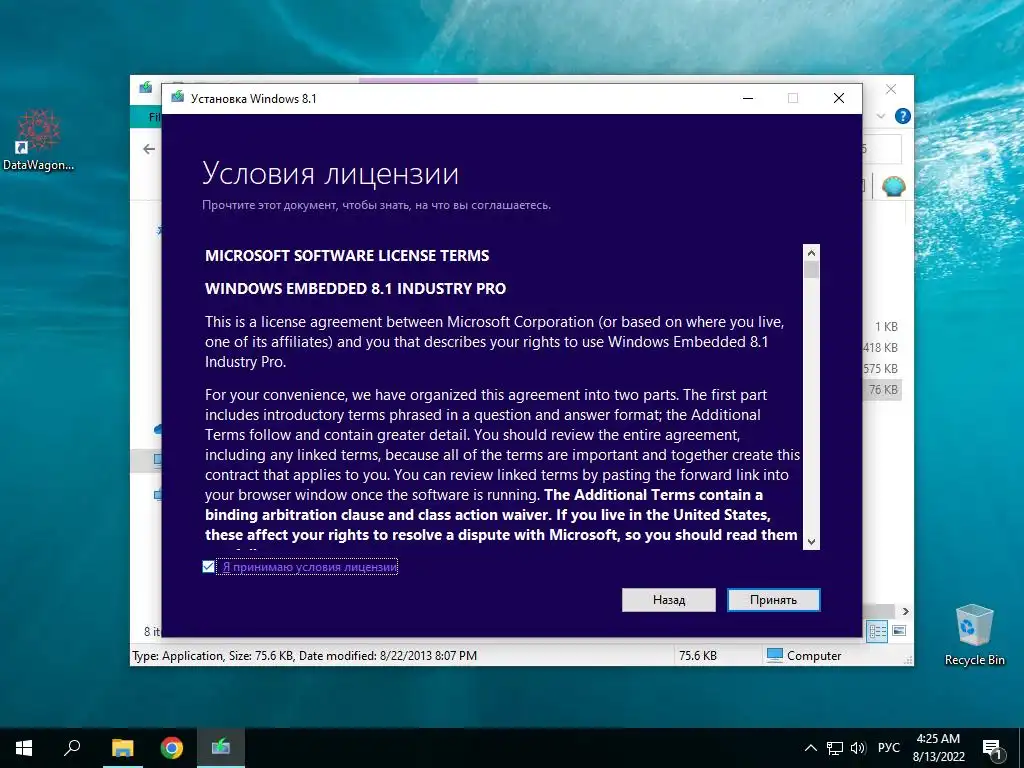Expand the Explorer ribbon chevron
The width and height of the screenshot is (1024, 768).
[880, 116]
